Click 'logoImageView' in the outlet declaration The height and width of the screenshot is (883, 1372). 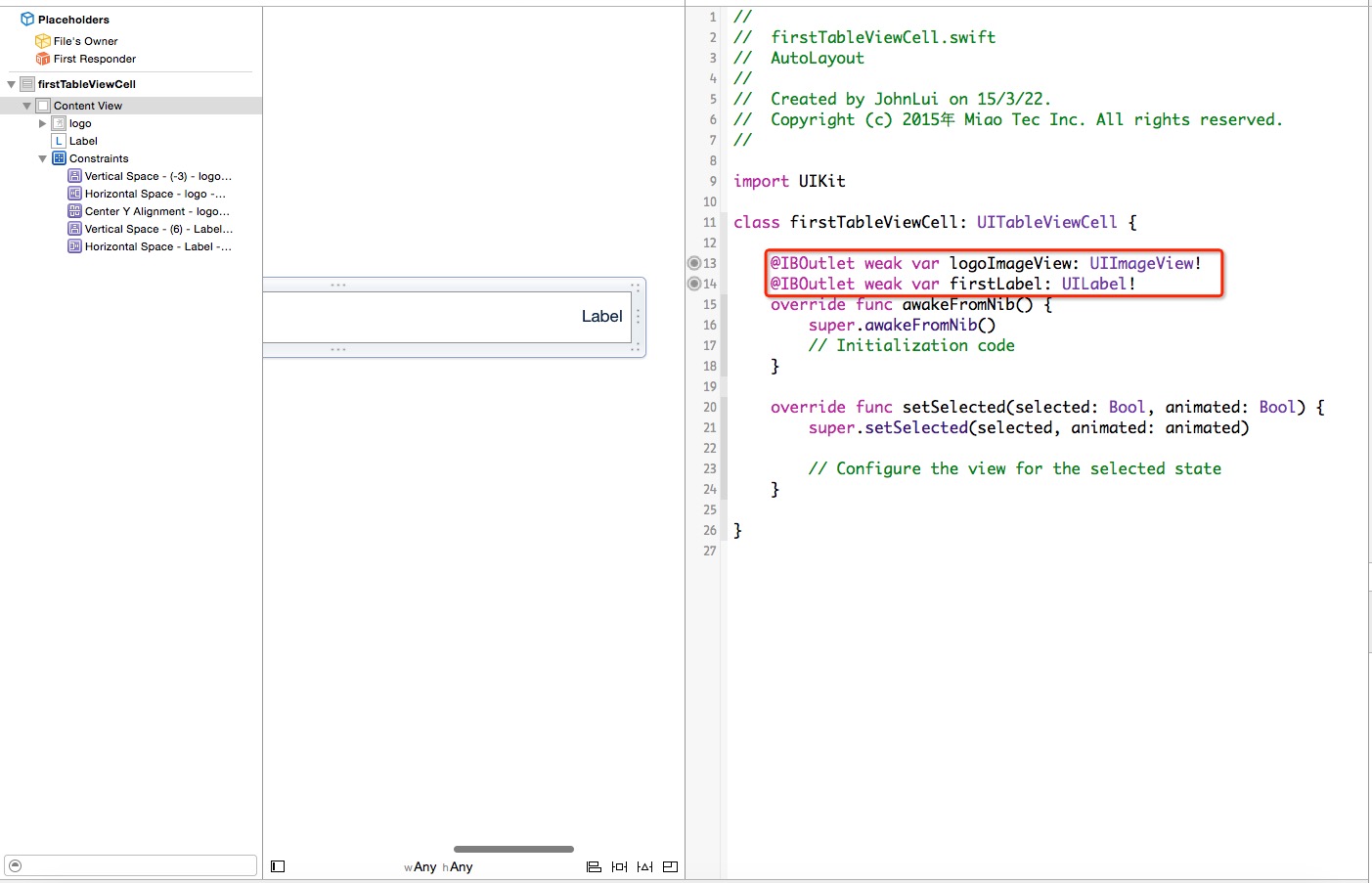(1010, 263)
